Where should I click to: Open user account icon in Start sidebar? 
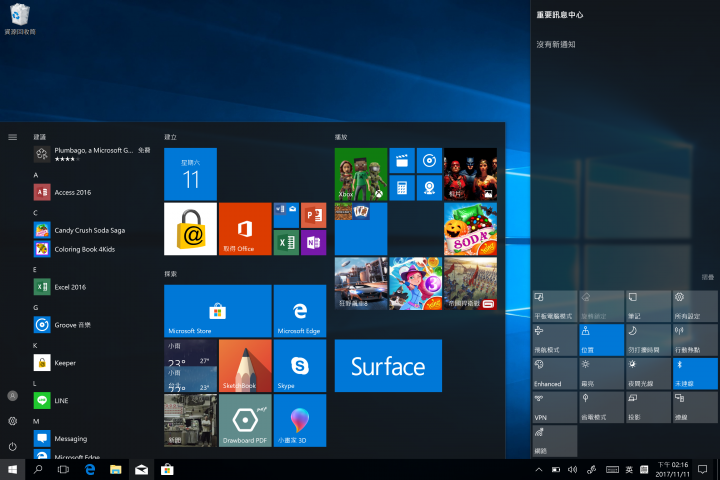click(x=12, y=395)
